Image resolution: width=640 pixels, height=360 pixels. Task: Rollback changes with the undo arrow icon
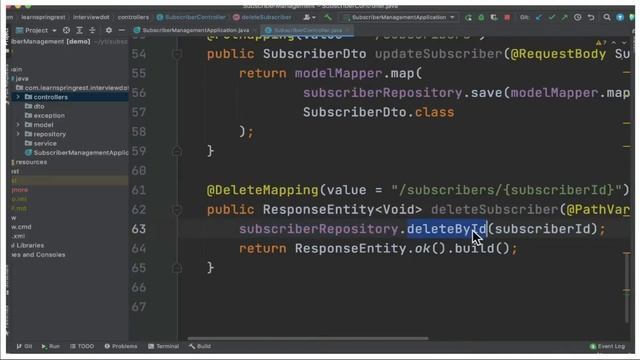point(591,18)
